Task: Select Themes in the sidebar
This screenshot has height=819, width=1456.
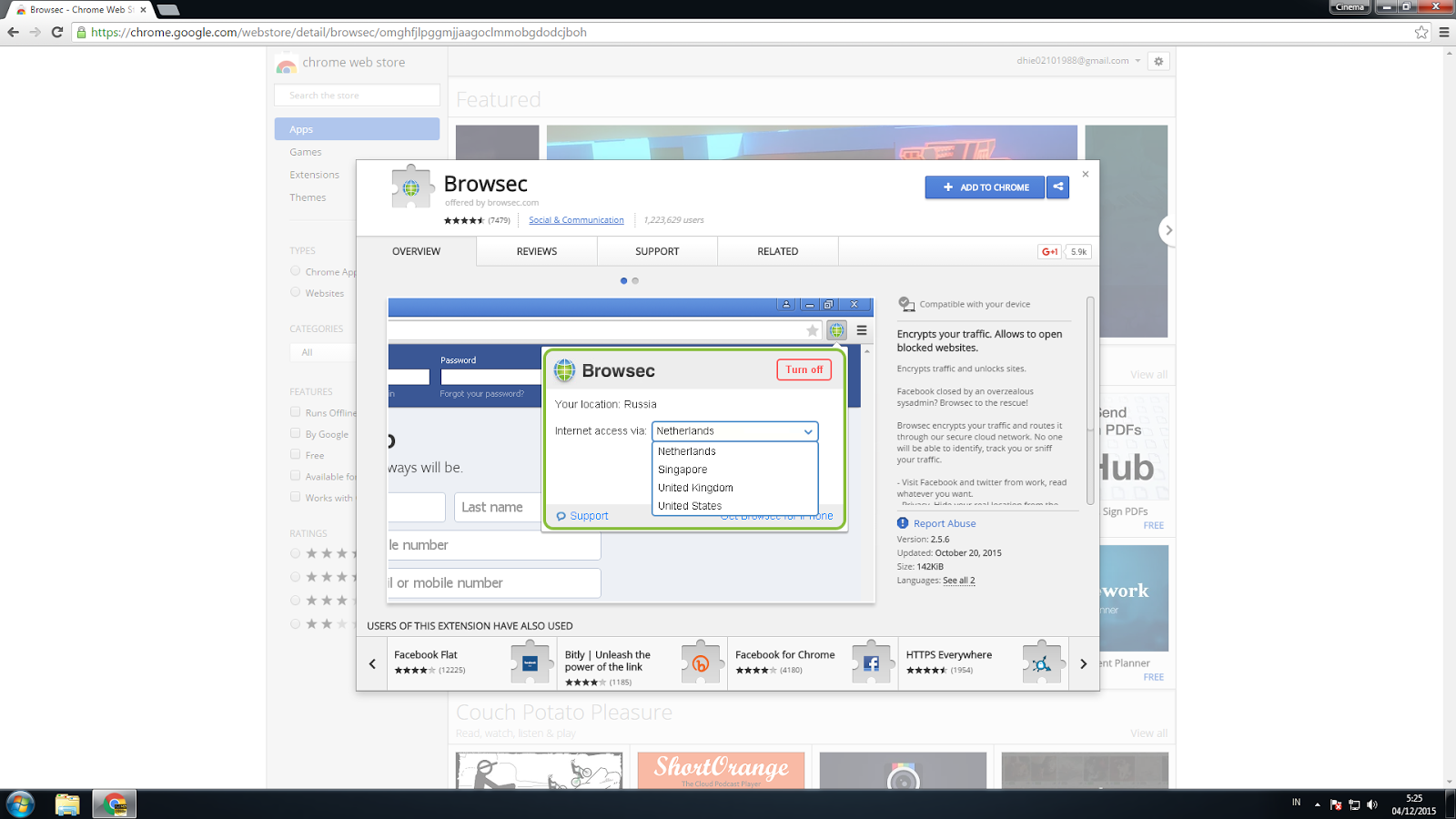Action: point(308,197)
